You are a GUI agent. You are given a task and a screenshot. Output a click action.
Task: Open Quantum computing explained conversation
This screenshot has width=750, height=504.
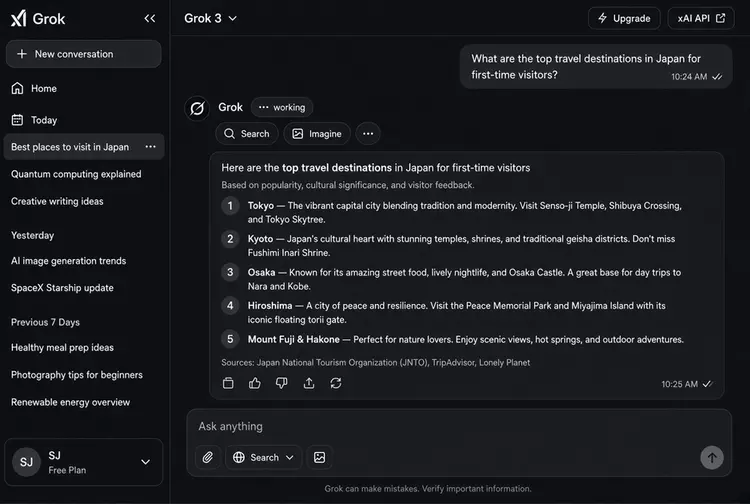[x=76, y=174]
